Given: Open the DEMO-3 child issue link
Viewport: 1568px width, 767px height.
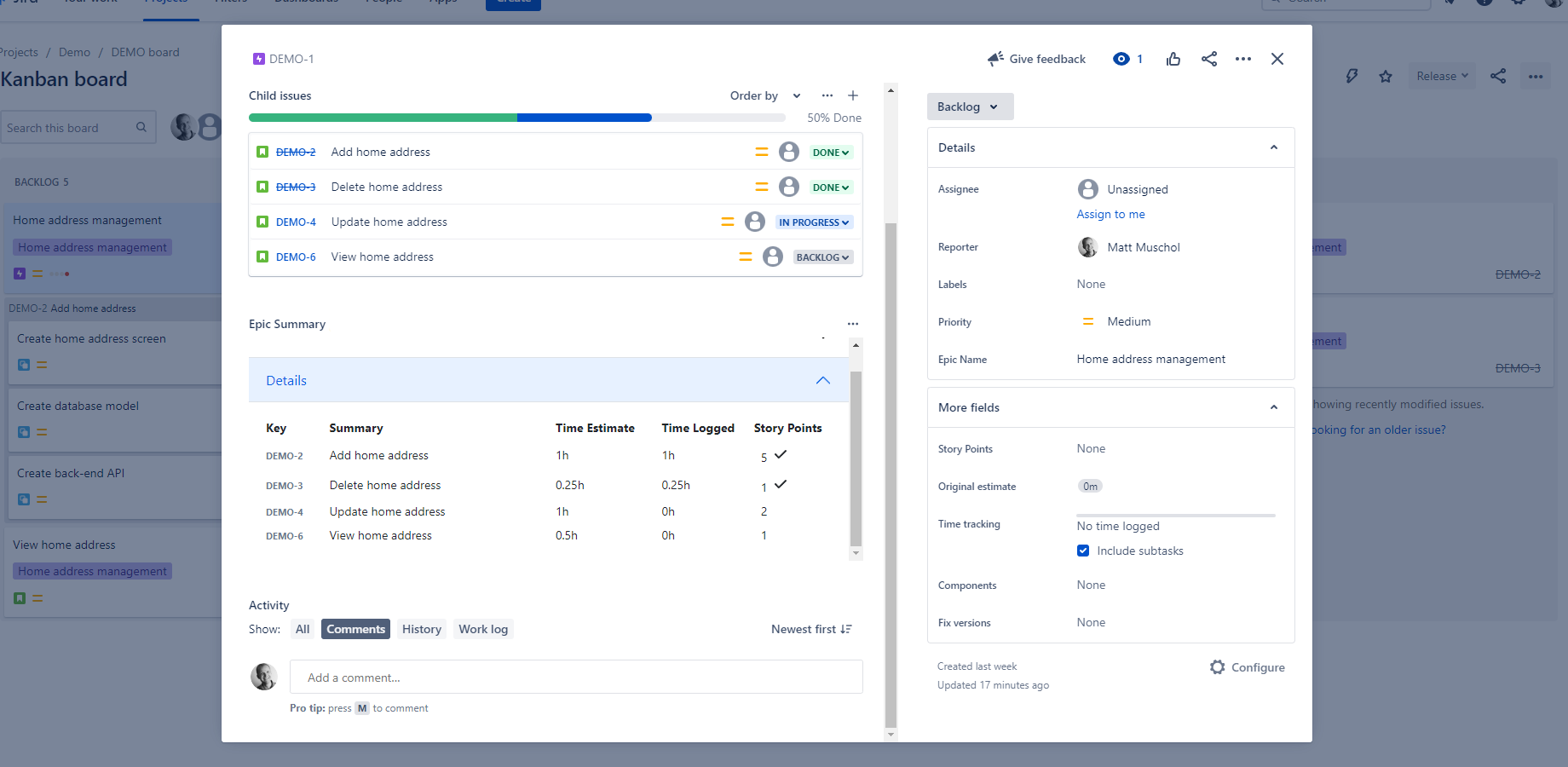Looking at the screenshot, I should click(x=296, y=187).
